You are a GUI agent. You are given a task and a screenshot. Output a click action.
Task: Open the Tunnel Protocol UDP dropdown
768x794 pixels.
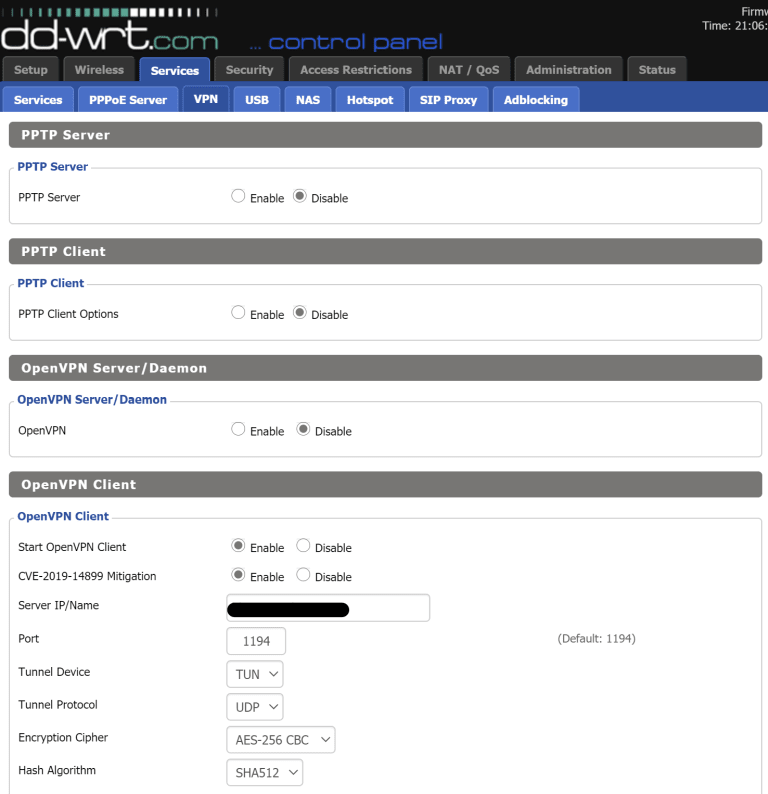click(x=255, y=707)
